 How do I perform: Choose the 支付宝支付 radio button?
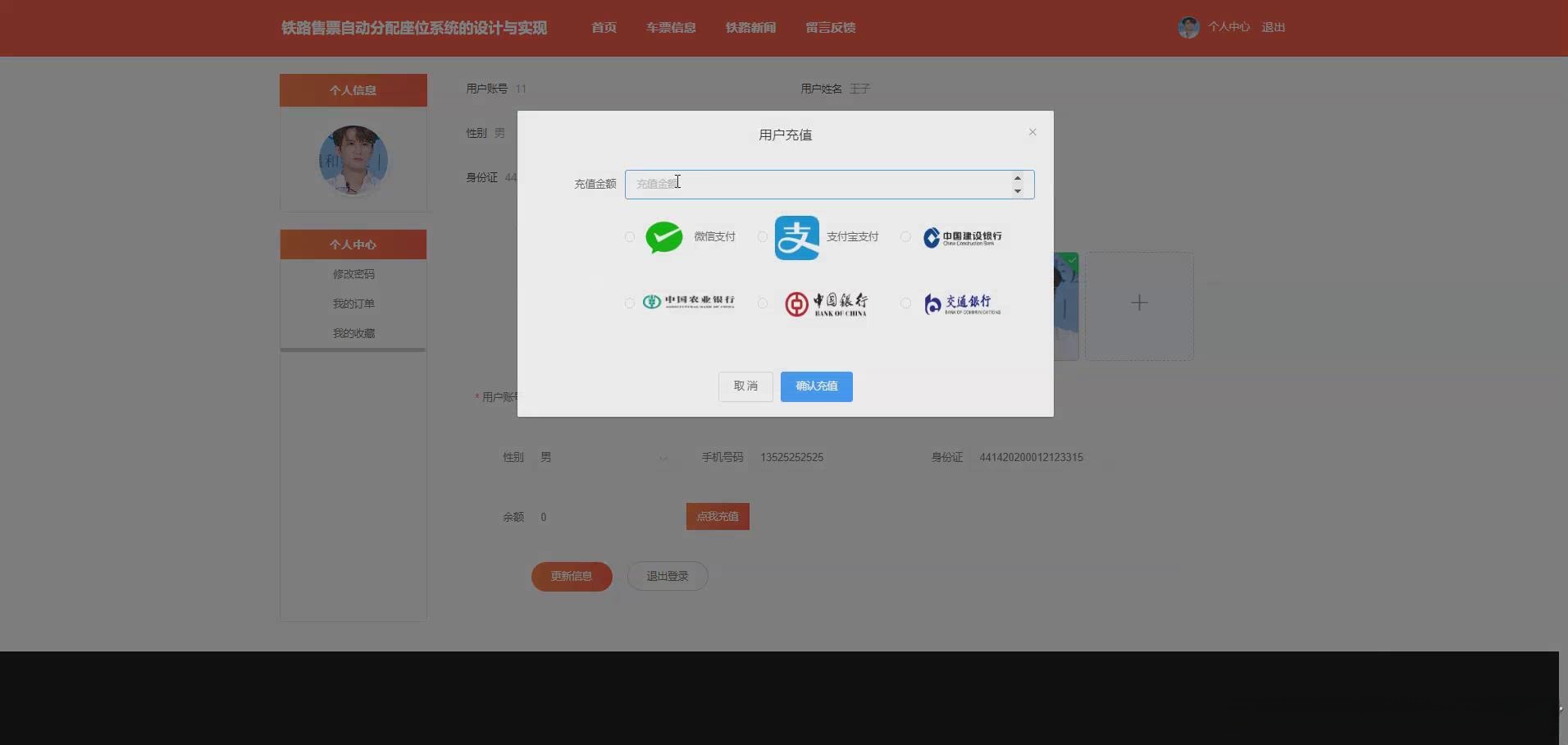click(762, 237)
